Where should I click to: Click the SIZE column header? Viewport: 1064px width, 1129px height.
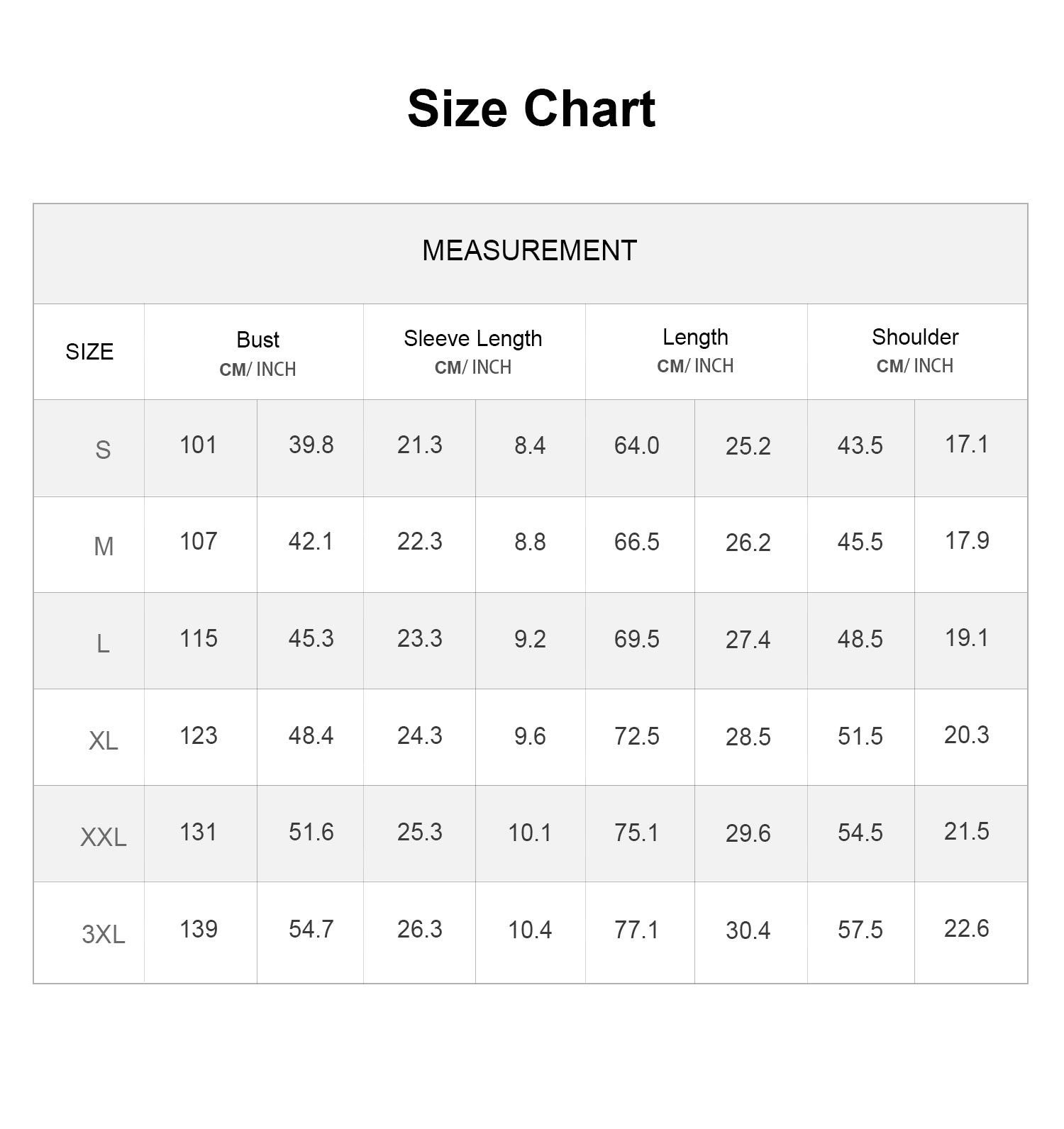pyautogui.click(x=89, y=352)
